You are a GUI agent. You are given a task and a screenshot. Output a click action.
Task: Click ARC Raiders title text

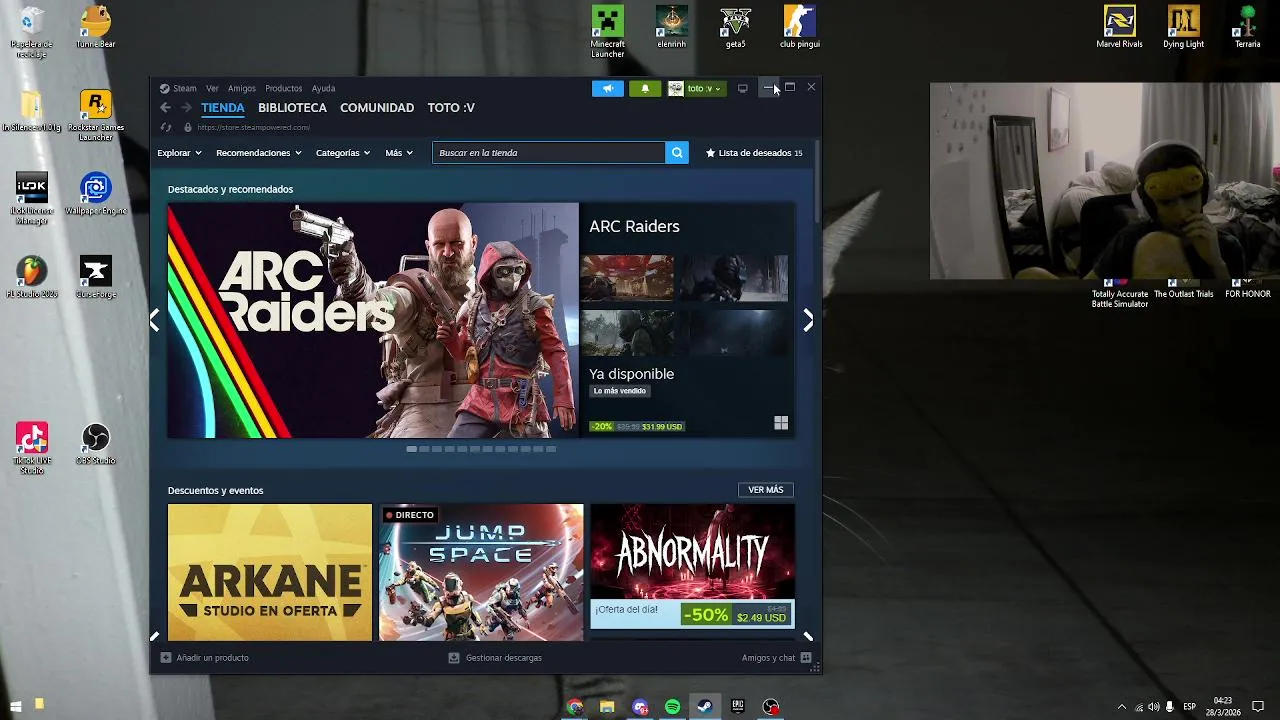coord(634,226)
